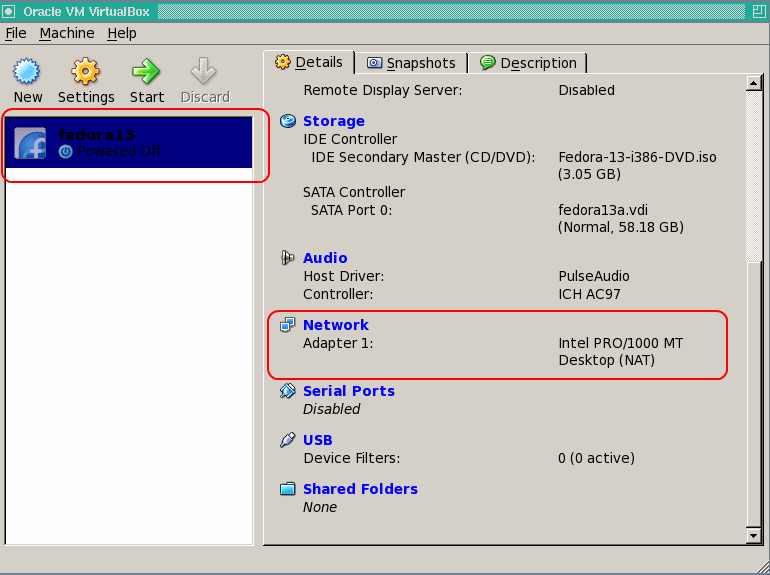Viewport: 770px width, 575px height.
Task: Click the New virtual machine icon
Action: pos(27,72)
